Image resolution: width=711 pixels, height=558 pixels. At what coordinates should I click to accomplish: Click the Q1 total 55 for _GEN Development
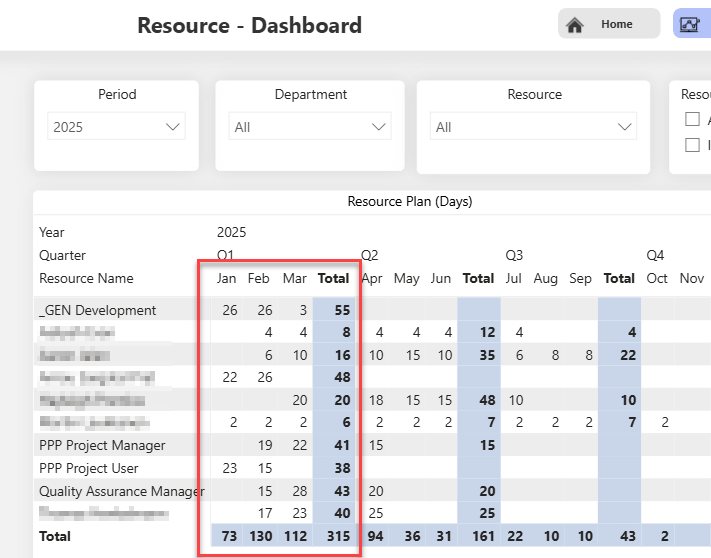pyautogui.click(x=342, y=310)
